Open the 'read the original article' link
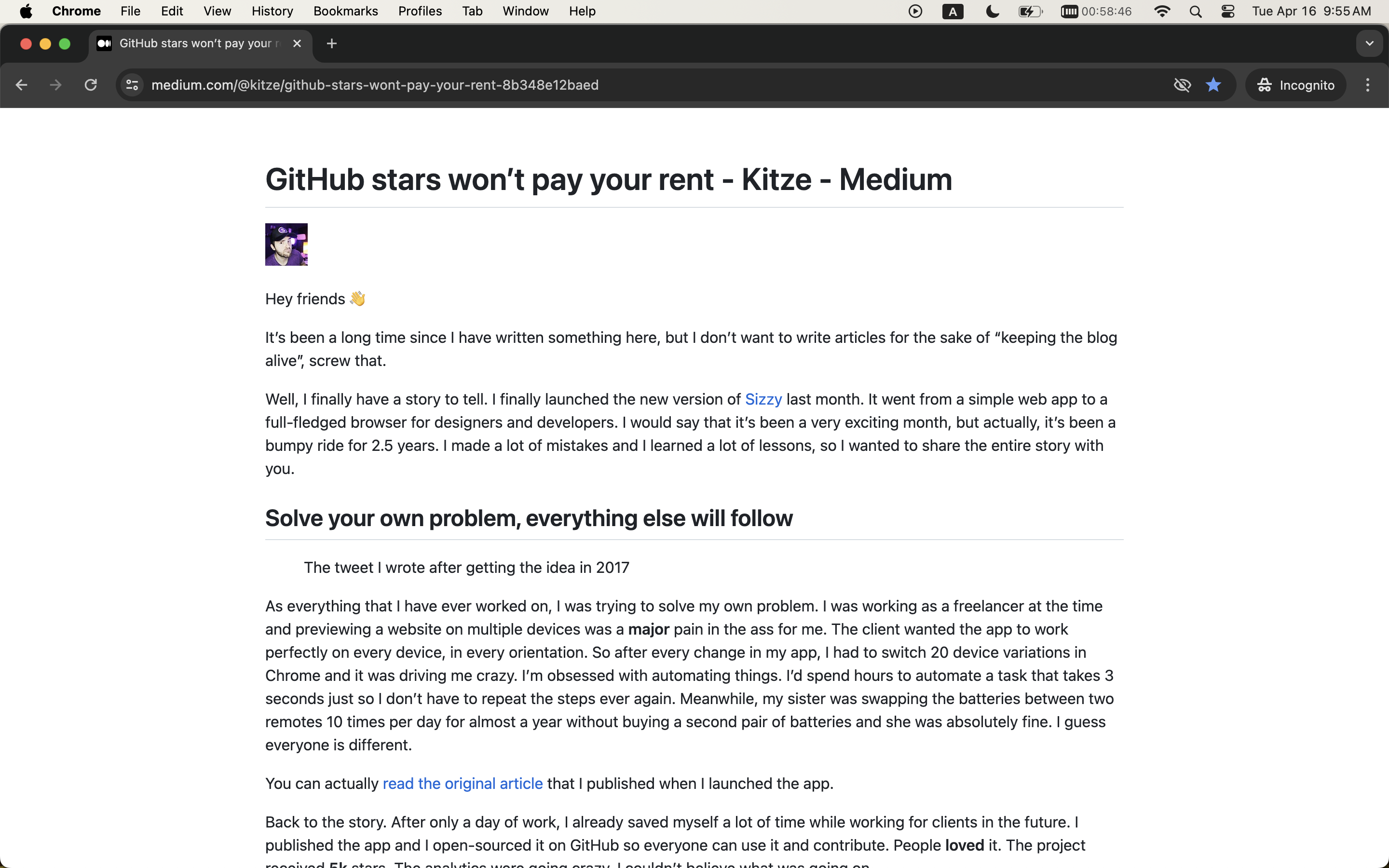 pos(463,784)
